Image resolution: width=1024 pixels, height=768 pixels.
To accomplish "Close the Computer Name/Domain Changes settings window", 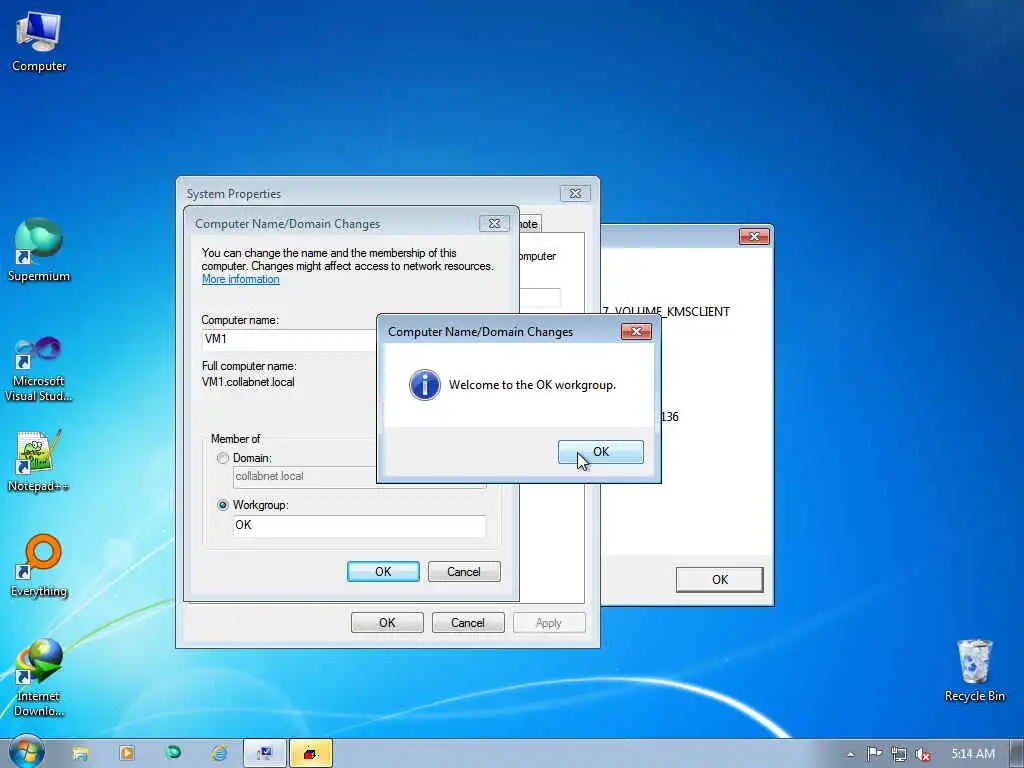I will click(x=494, y=223).
